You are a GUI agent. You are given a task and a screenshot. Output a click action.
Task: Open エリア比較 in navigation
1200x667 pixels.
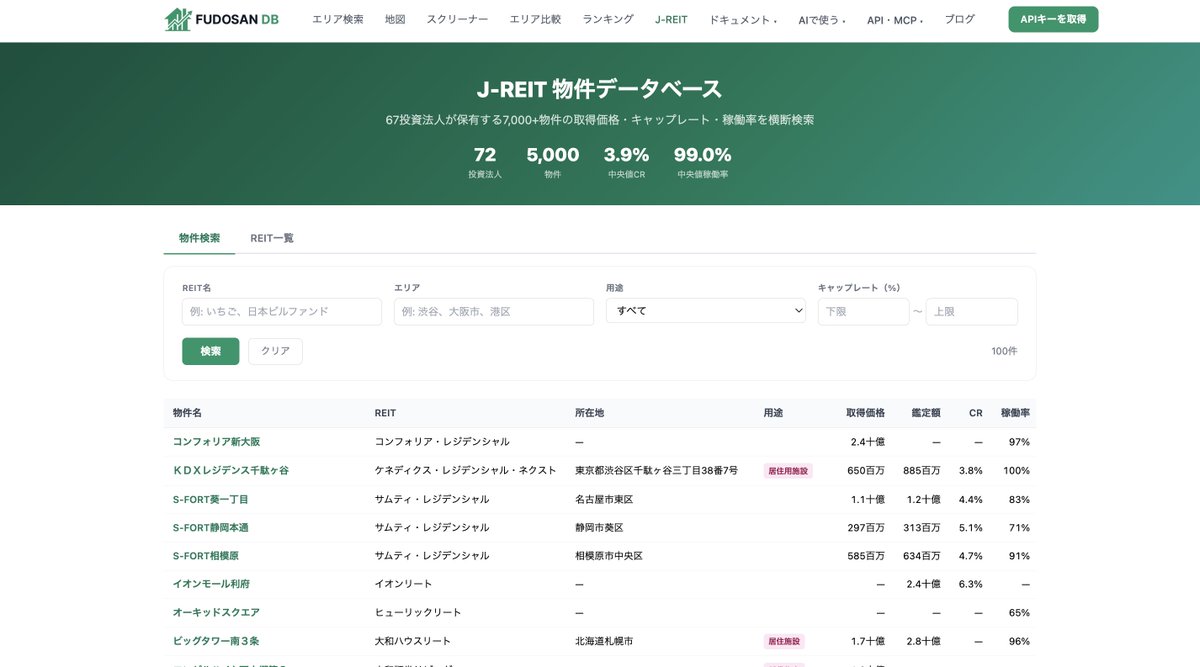535,19
